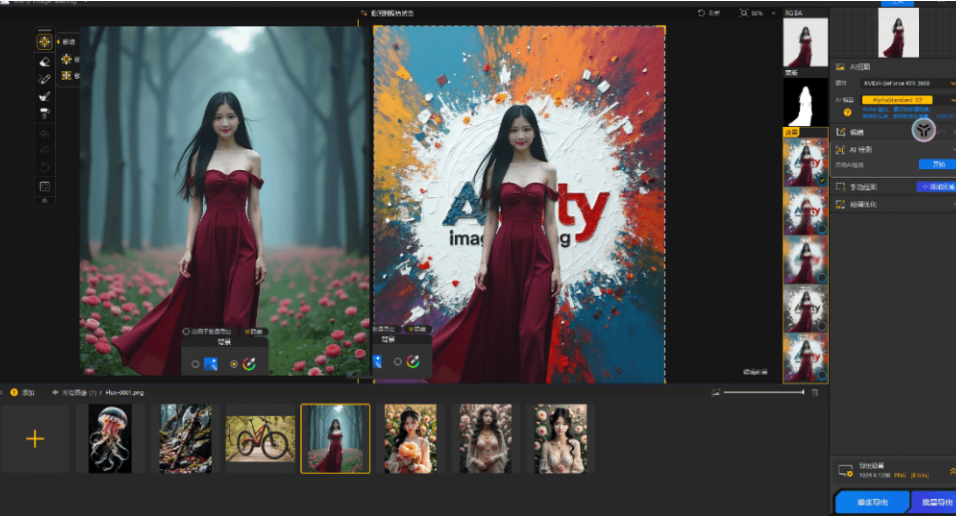Select the Eraser tool
The height and width of the screenshot is (516, 956).
[x=44, y=60]
